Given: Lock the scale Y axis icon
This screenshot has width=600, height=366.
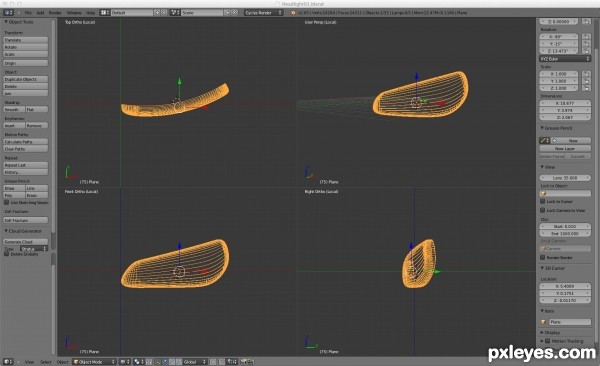Looking at the screenshot, I should tap(586, 81).
